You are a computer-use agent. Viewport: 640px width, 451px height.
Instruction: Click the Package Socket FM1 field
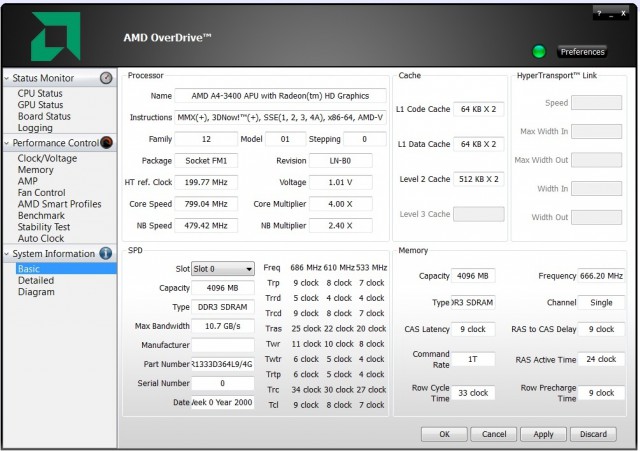point(206,161)
